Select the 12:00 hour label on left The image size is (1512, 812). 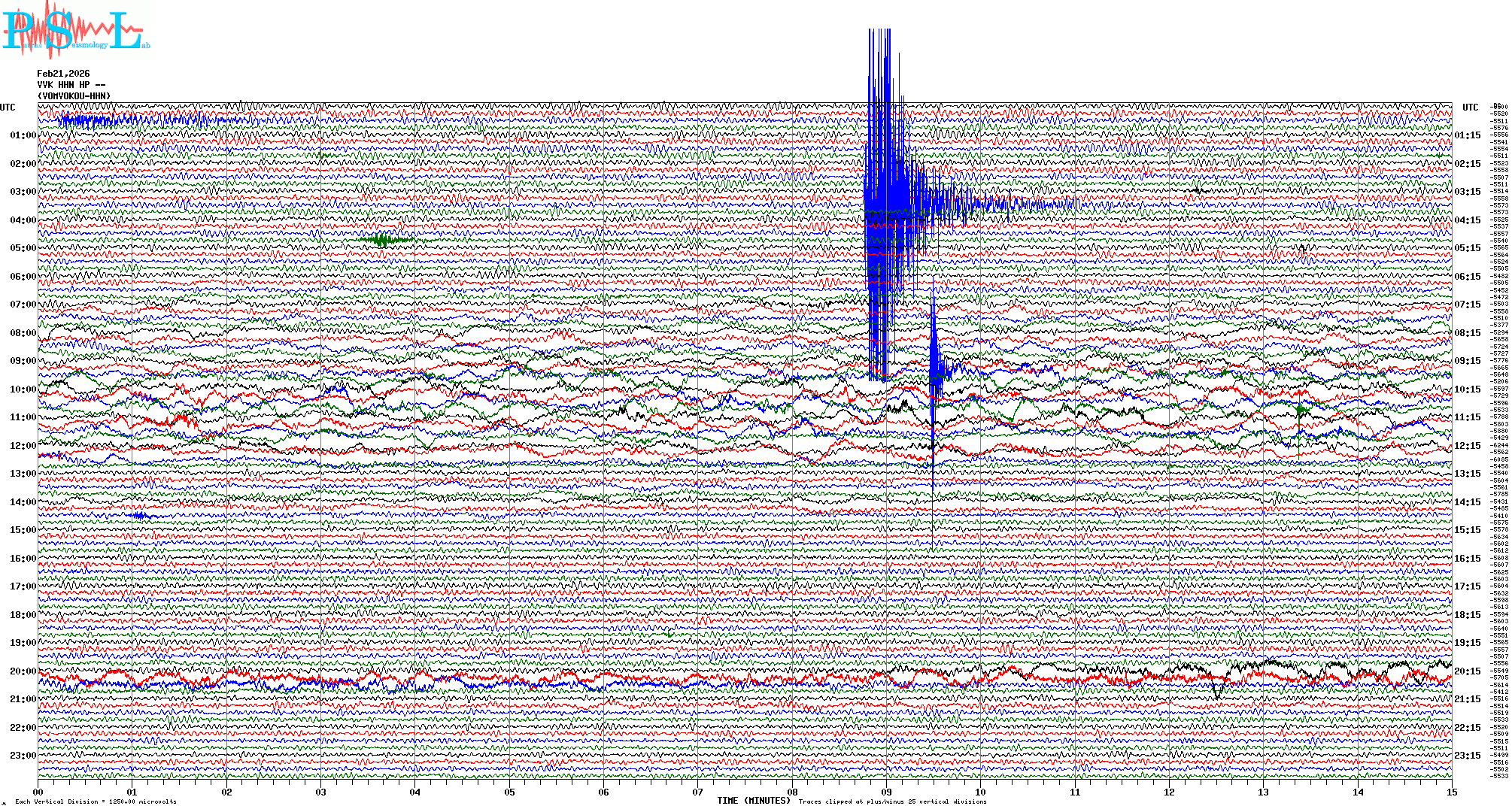[x=23, y=446]
